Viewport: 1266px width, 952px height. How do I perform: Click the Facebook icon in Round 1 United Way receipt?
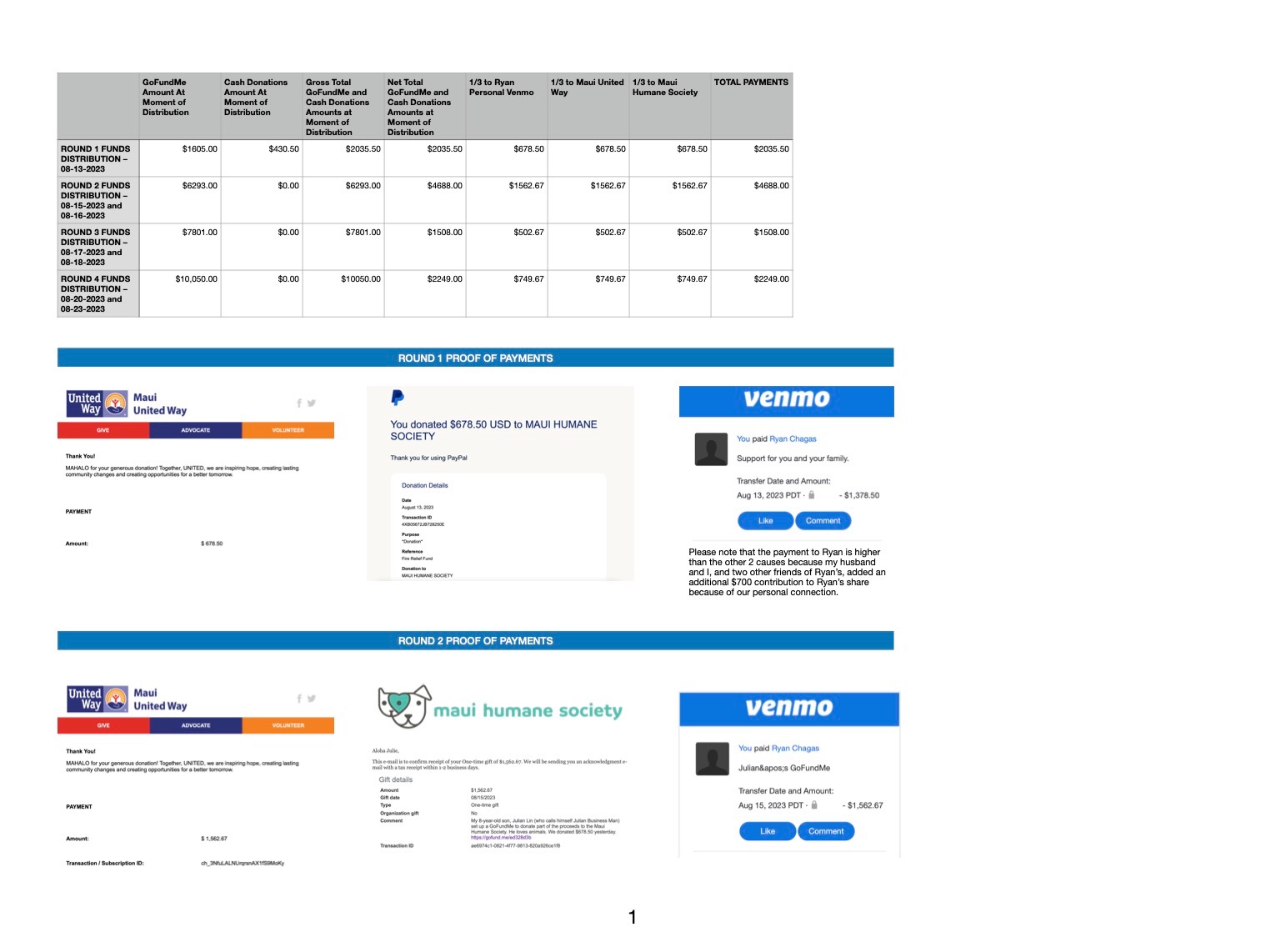tap(299, 403)
